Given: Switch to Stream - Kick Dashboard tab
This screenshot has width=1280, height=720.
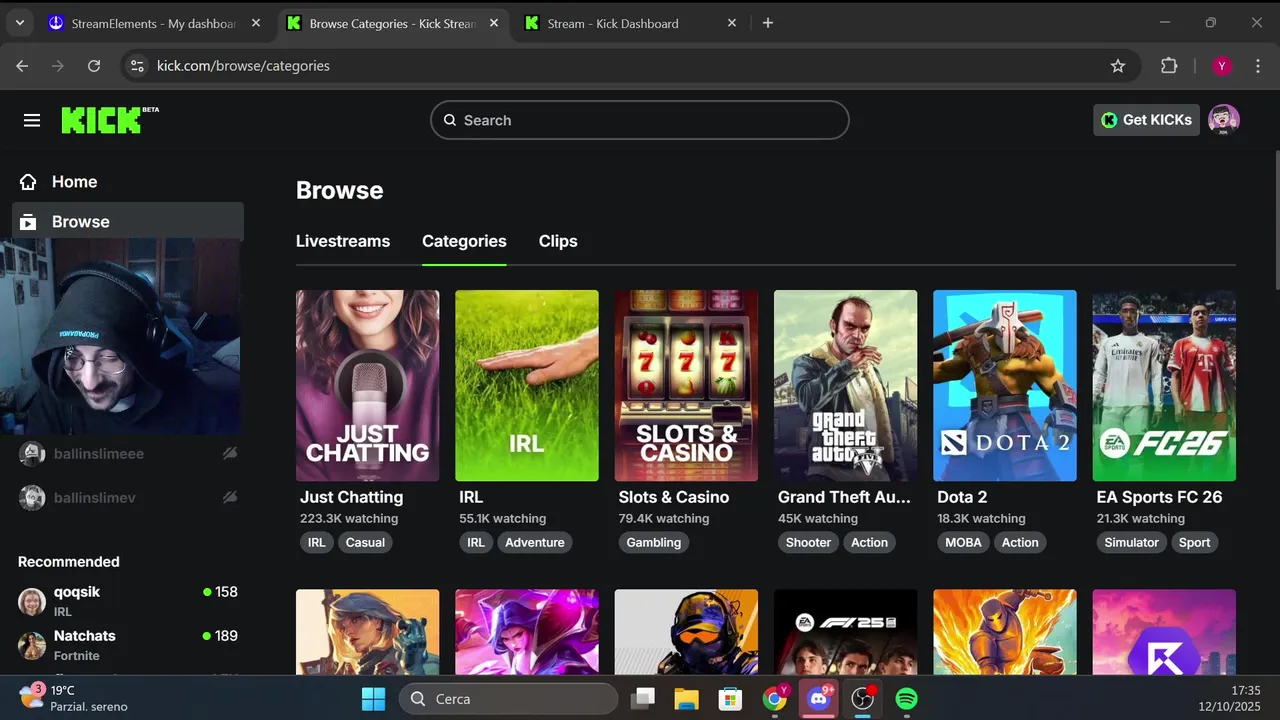Looking at the screenshot, I should pos(630,23).
